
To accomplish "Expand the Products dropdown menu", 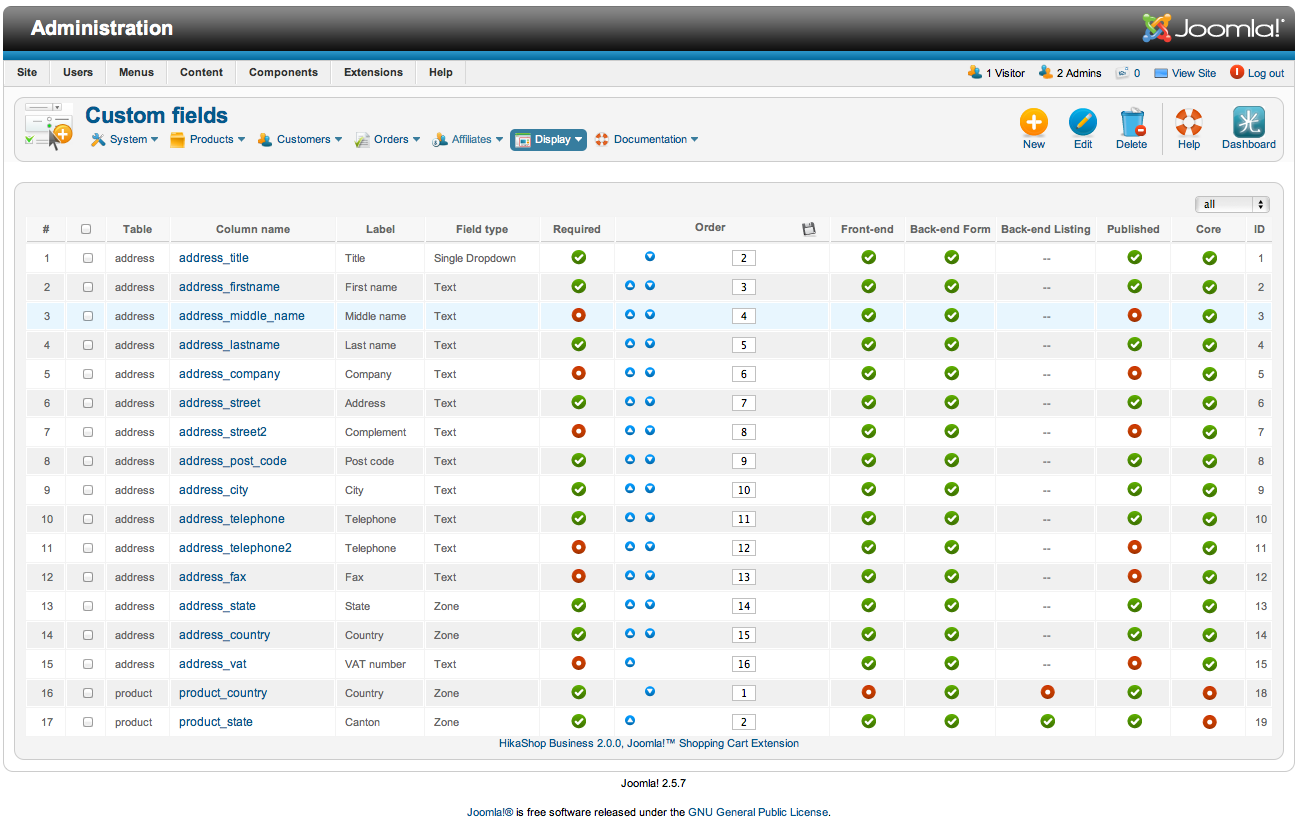I will tap(207, 140).
